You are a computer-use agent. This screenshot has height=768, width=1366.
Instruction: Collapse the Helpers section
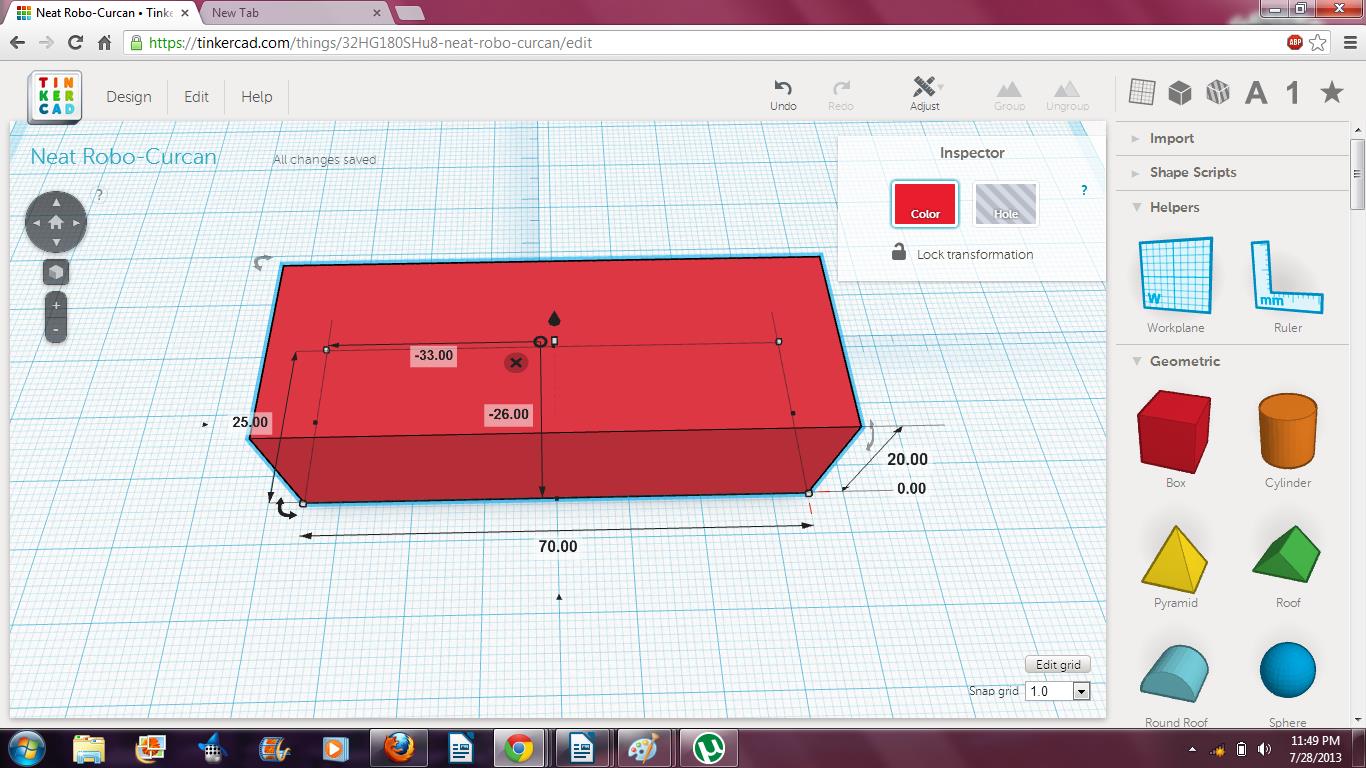(x=1174, y=207)
